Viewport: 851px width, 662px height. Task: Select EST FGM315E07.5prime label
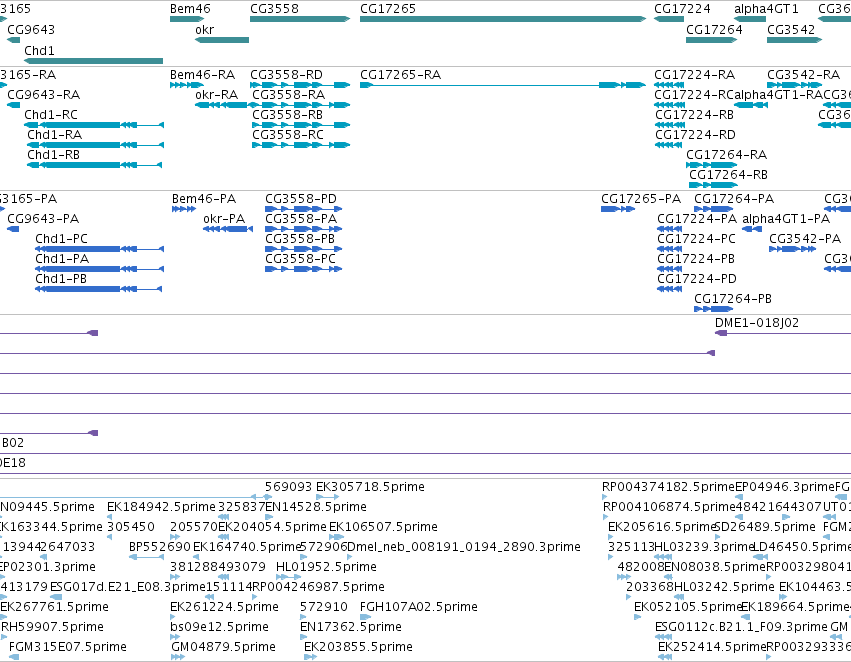click(68, 647)
